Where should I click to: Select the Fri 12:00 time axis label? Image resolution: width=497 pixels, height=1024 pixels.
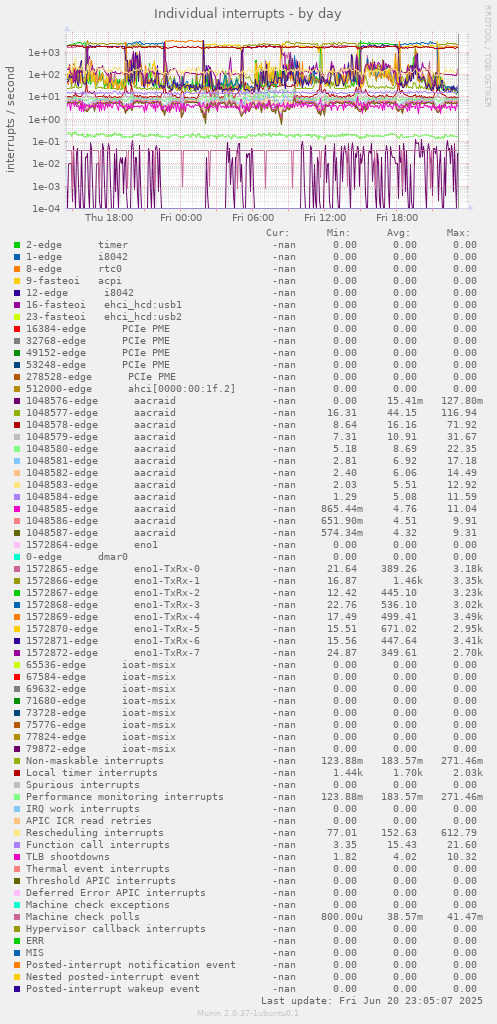click(x=324, y=218)
